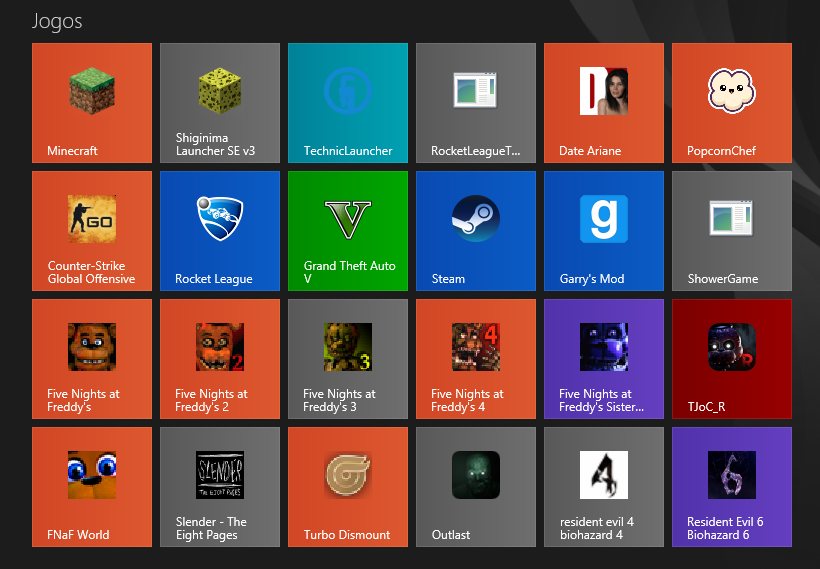The height and width of the screenshot is (569, 820).
Task: Launch Turbo Dismount
Action: pos(348,487)
